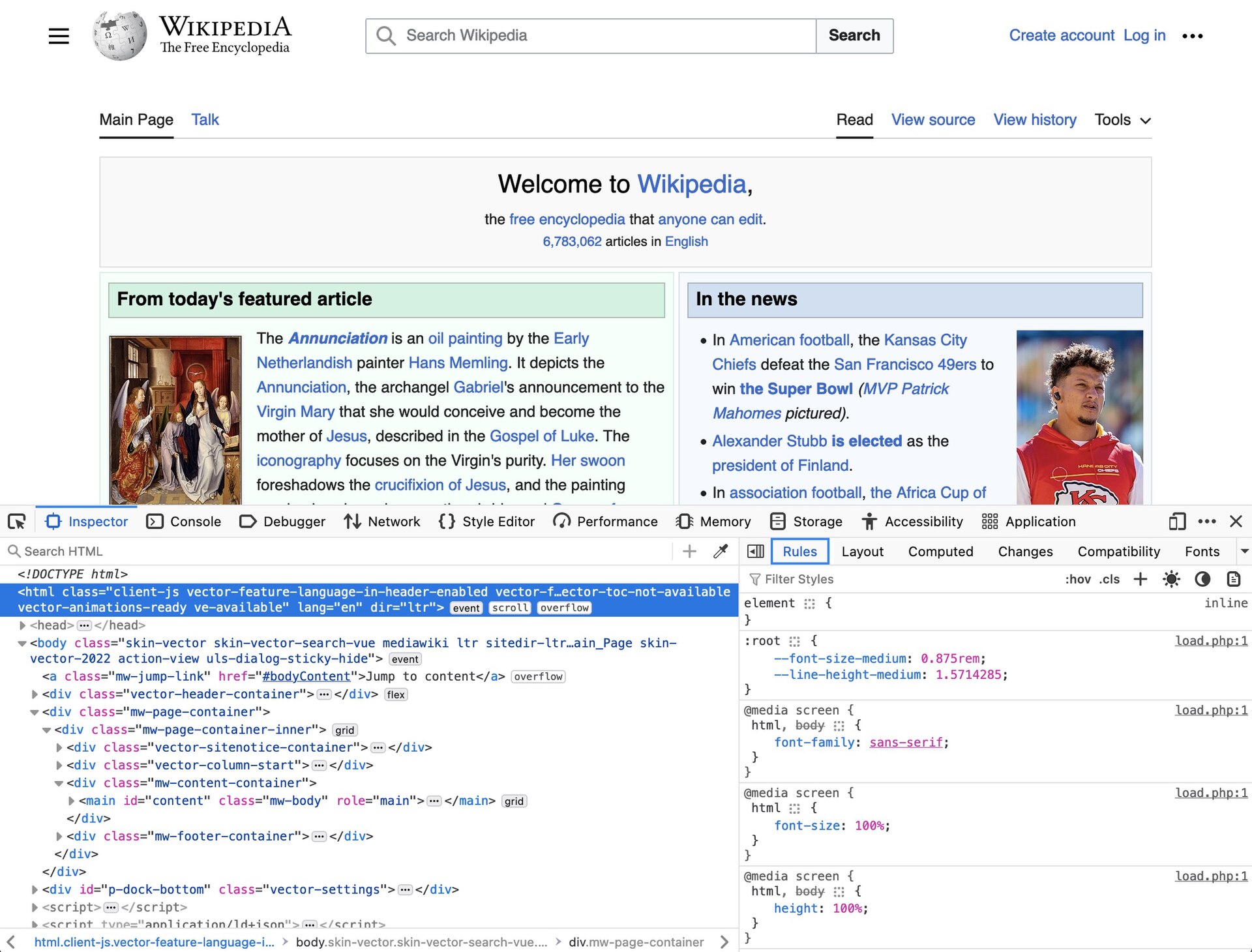Open Wikipedia hamburger main menu

59,36
